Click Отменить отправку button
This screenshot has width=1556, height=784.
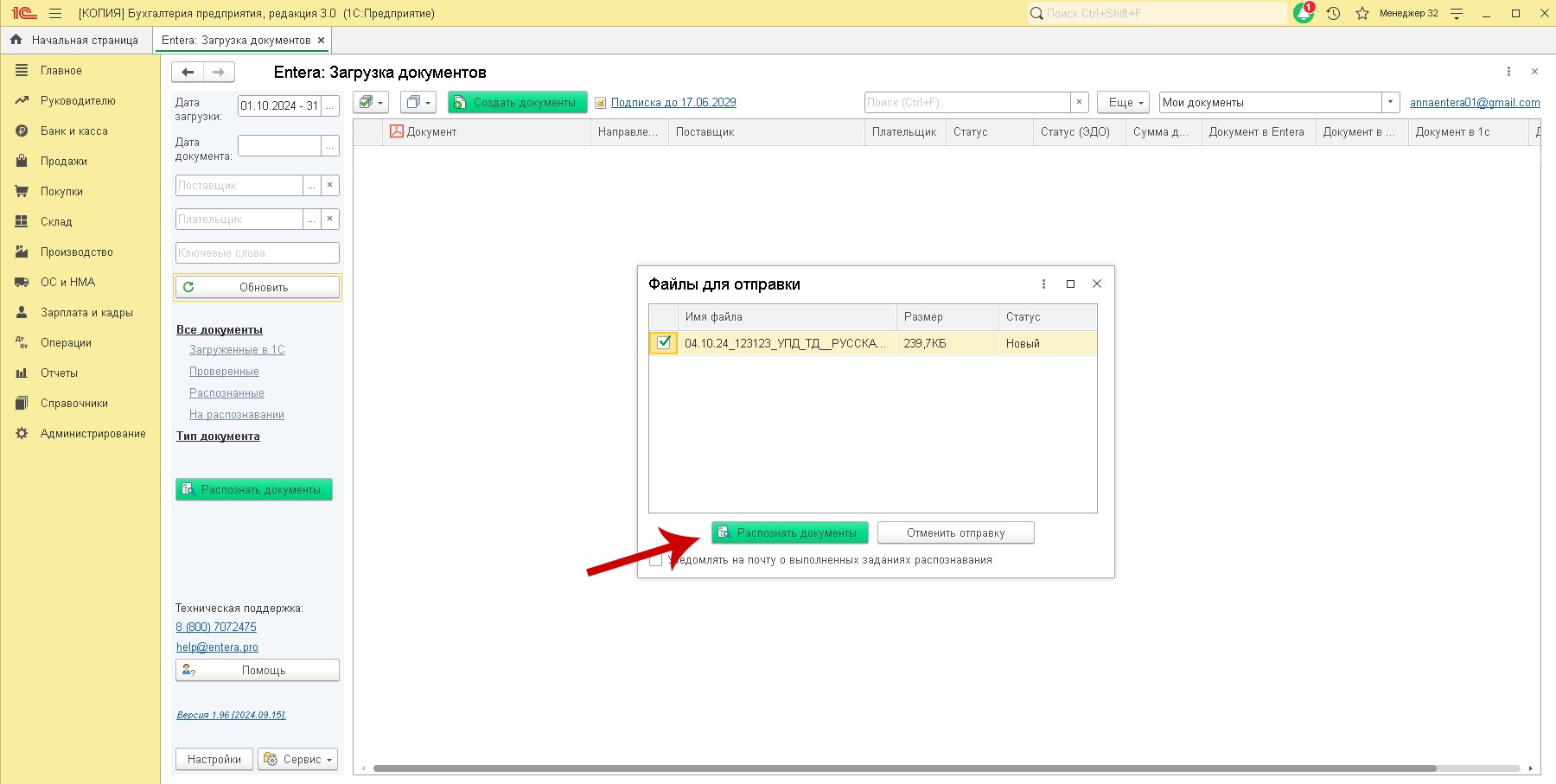click(x=956, y=533)
